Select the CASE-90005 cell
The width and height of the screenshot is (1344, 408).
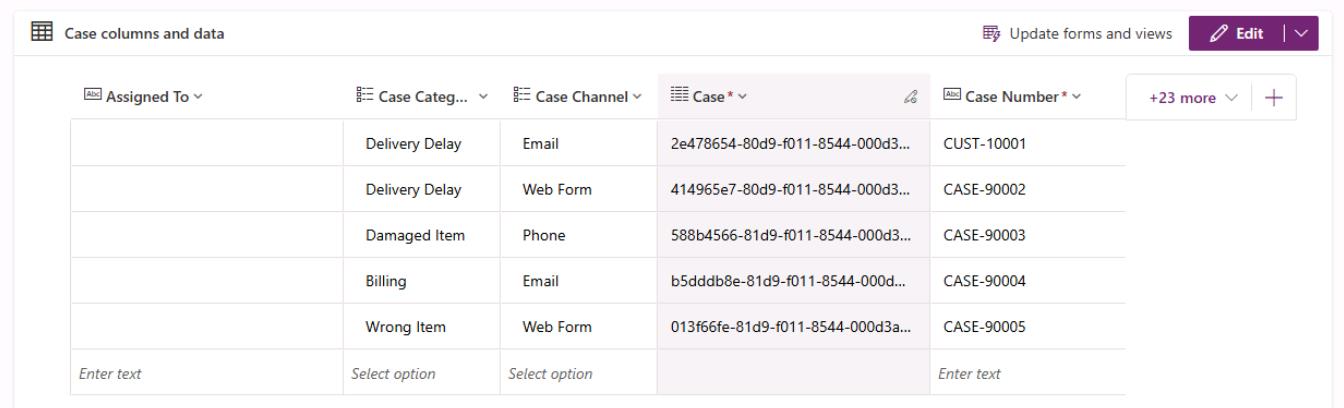1028,327
